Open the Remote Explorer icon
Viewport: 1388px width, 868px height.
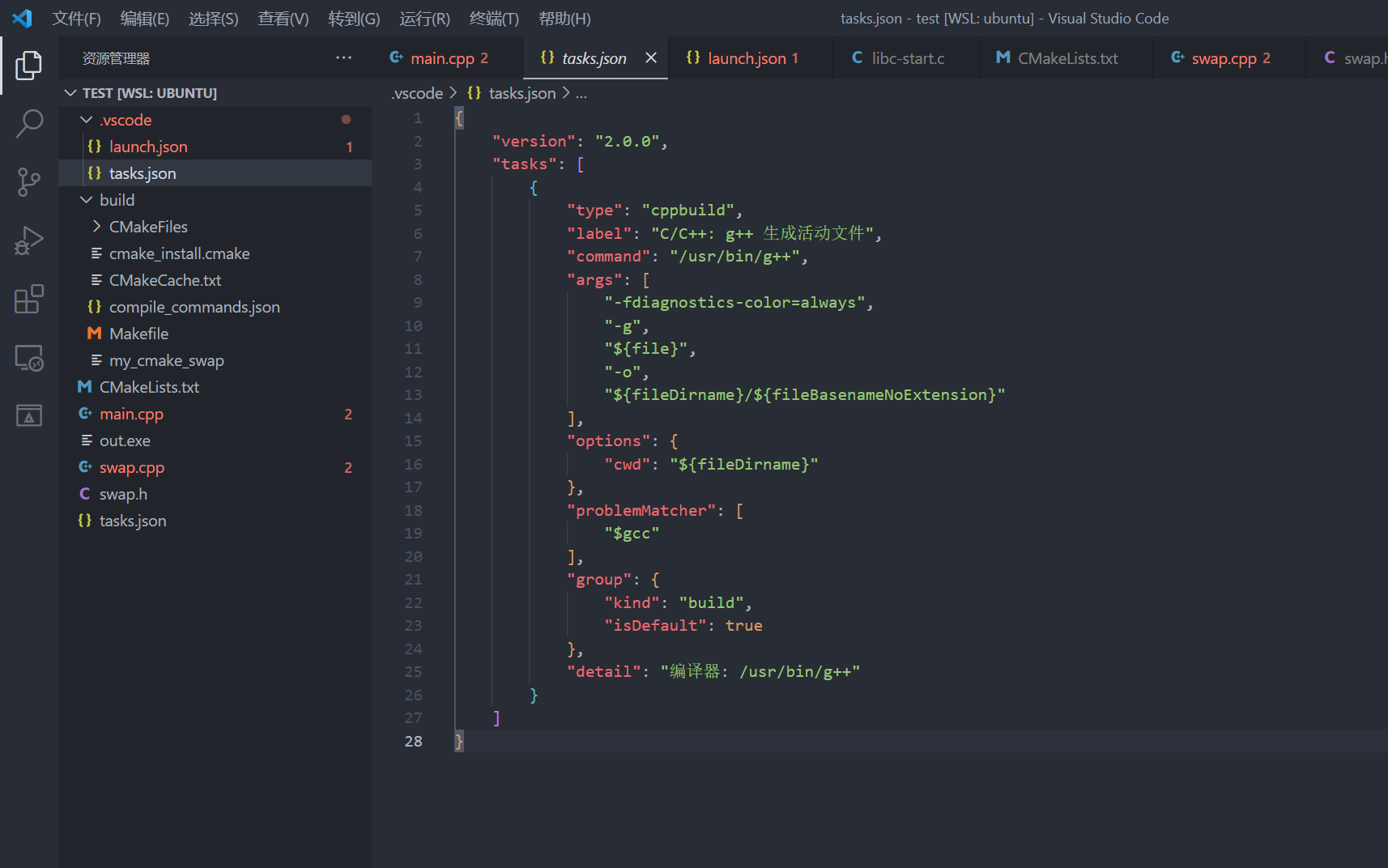click(x=29, y=358)
